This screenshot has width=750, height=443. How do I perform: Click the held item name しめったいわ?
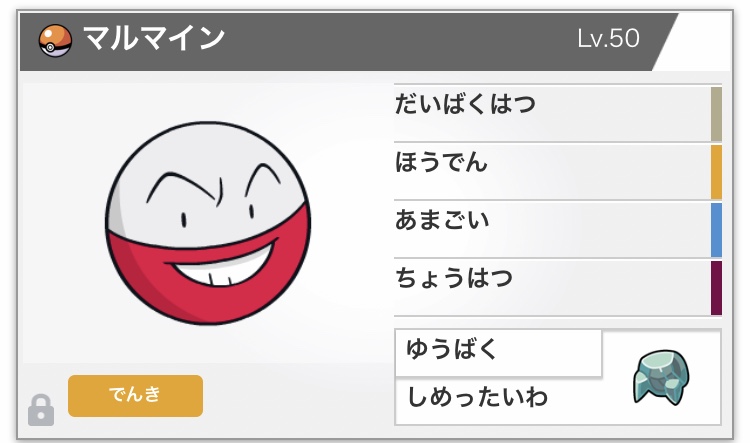pos(477,397)
